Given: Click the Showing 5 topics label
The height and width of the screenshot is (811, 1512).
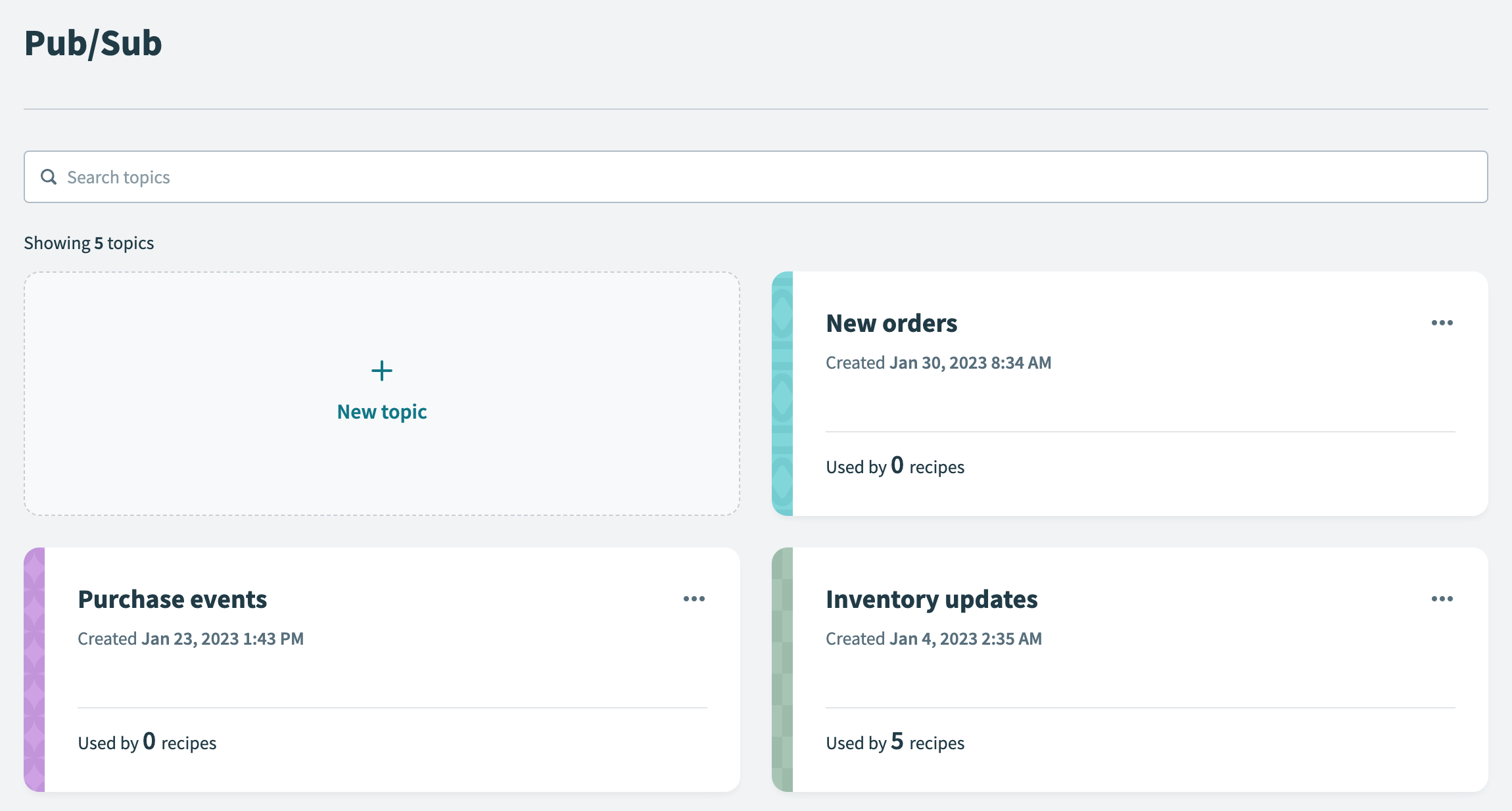Looking at the screenshot, I should coord(89,243).
